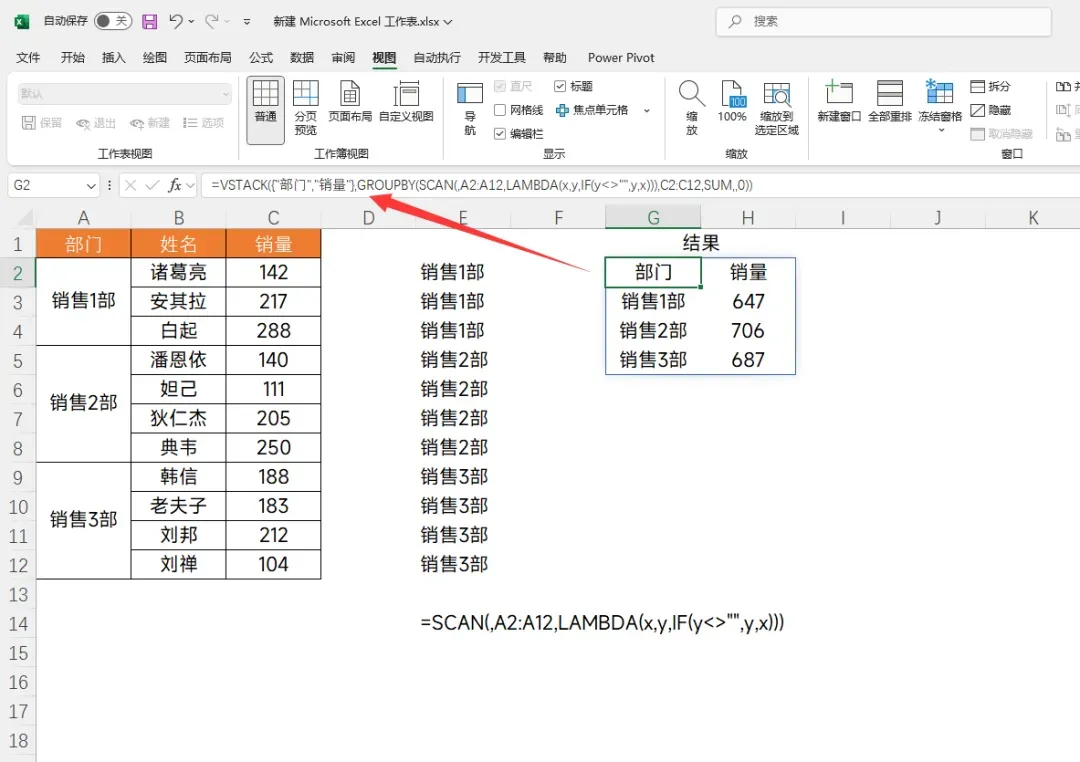Click Zoom to Selection (缩放到选定区域)

coord(776,108)
